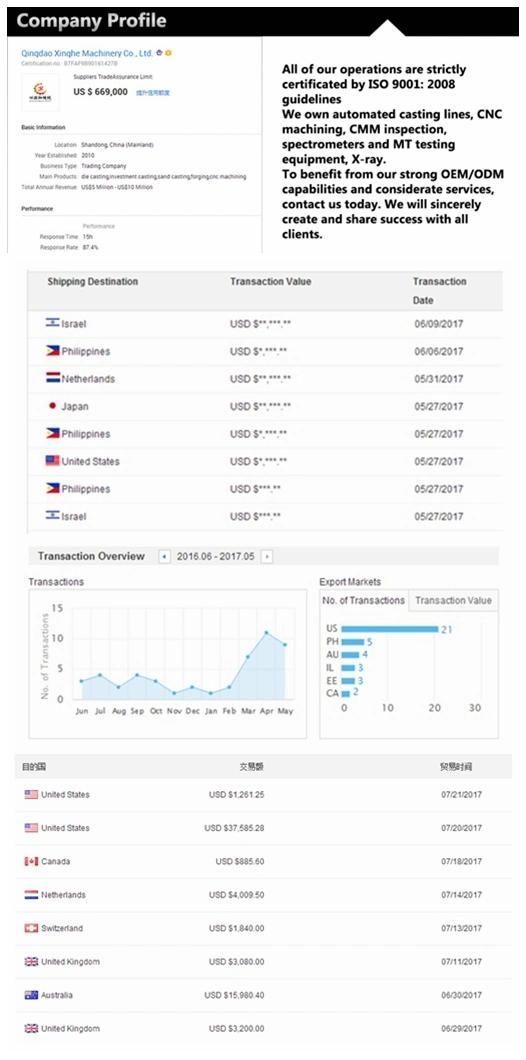The image size is (526, 1060).
Task: Select the No. of Transactions tab
Action: [x=364, y=600]
